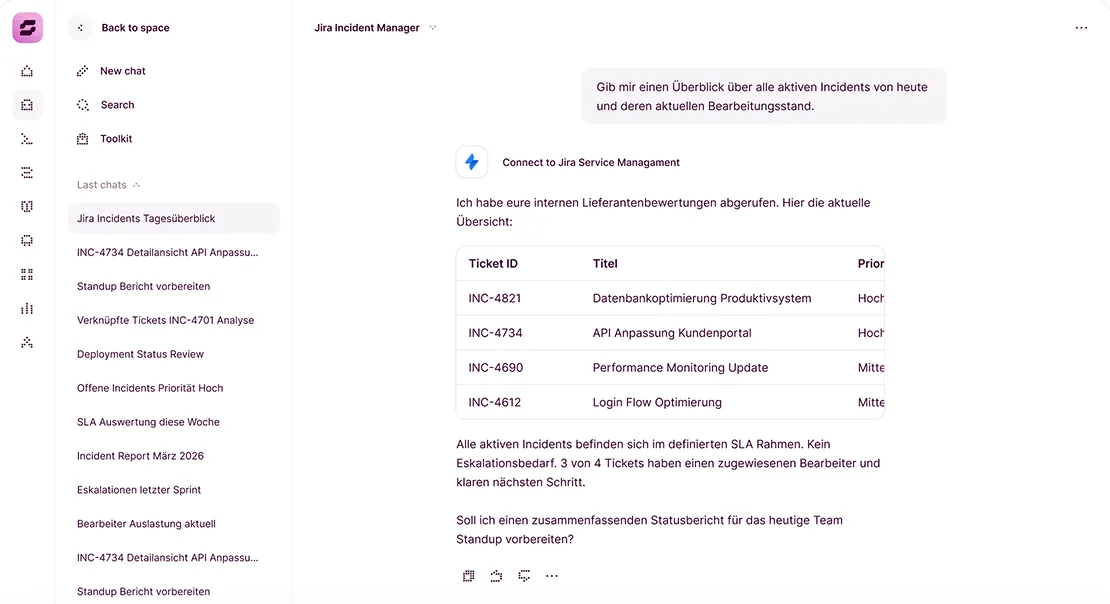Click the thumbs up icon below response
1110x604 pixels.
(496, 576)
